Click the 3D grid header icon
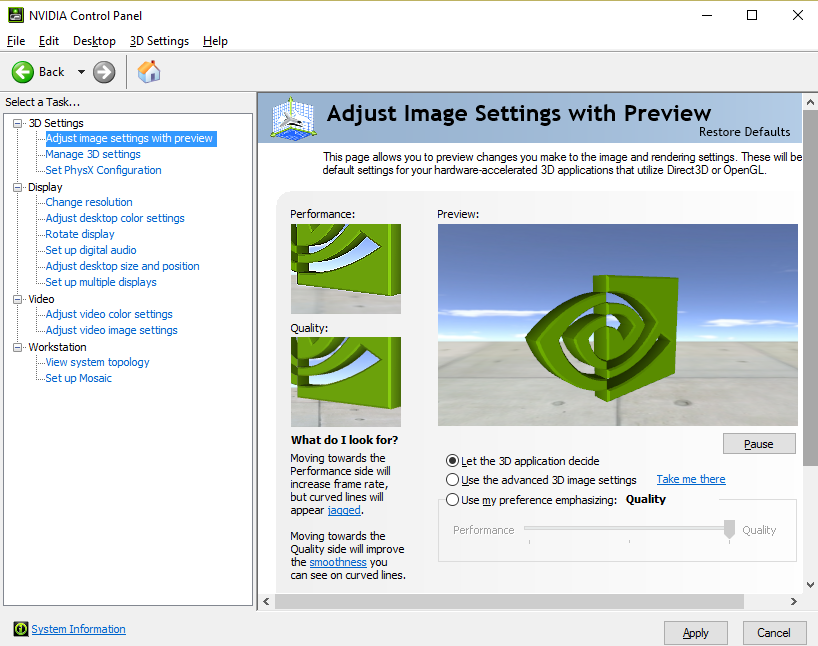Image resolution: width=818 pixels, height=646 pixels. click(294, 118)
